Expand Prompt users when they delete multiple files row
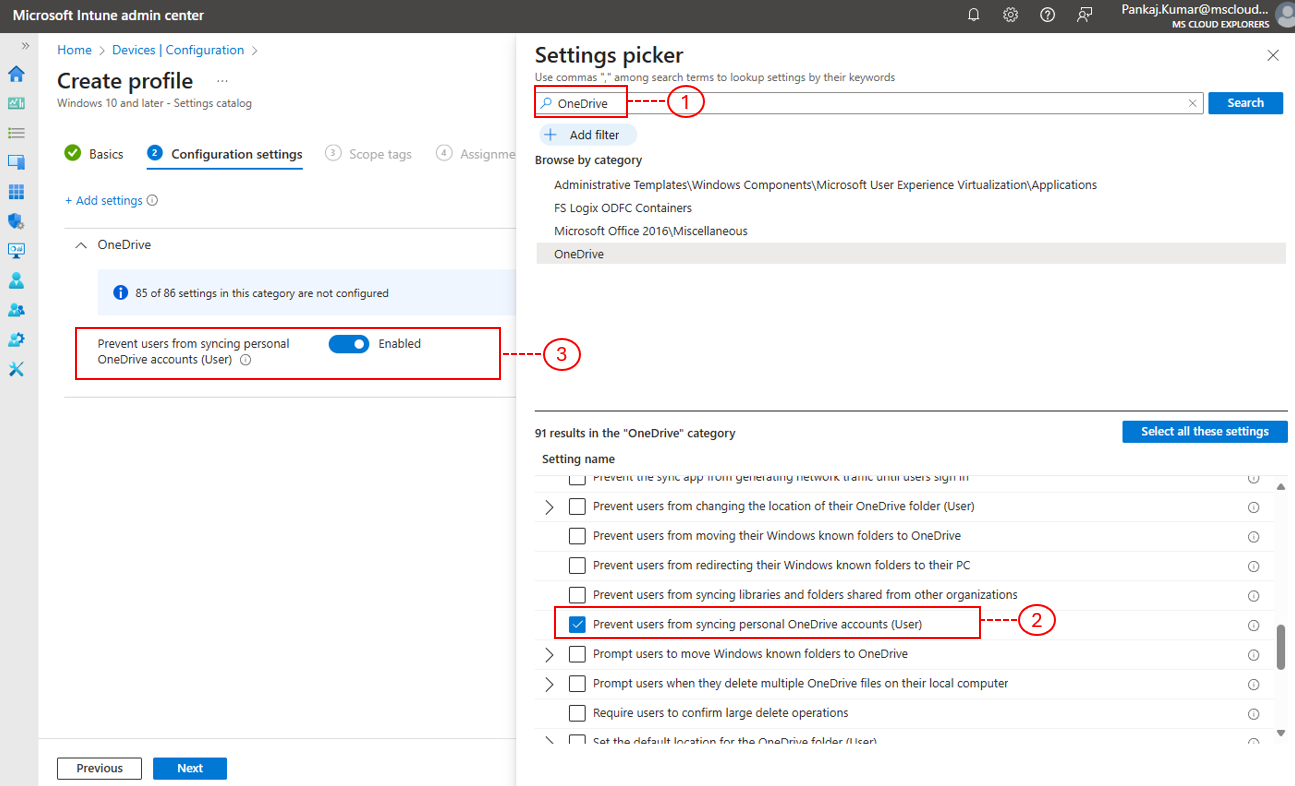 (549, 684)
